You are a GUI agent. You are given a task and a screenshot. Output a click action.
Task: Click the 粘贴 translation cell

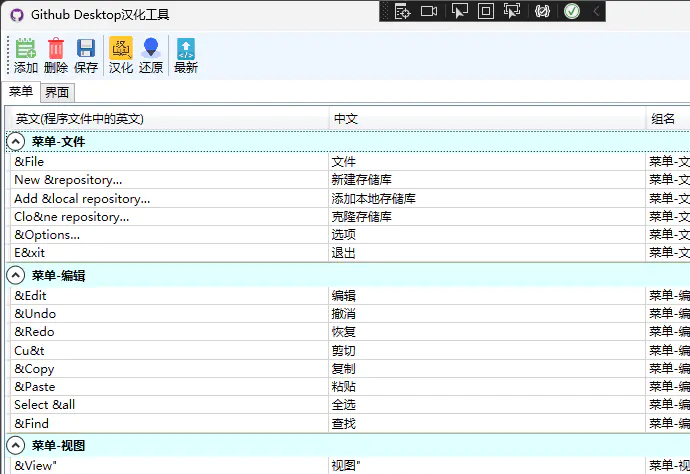487,386
